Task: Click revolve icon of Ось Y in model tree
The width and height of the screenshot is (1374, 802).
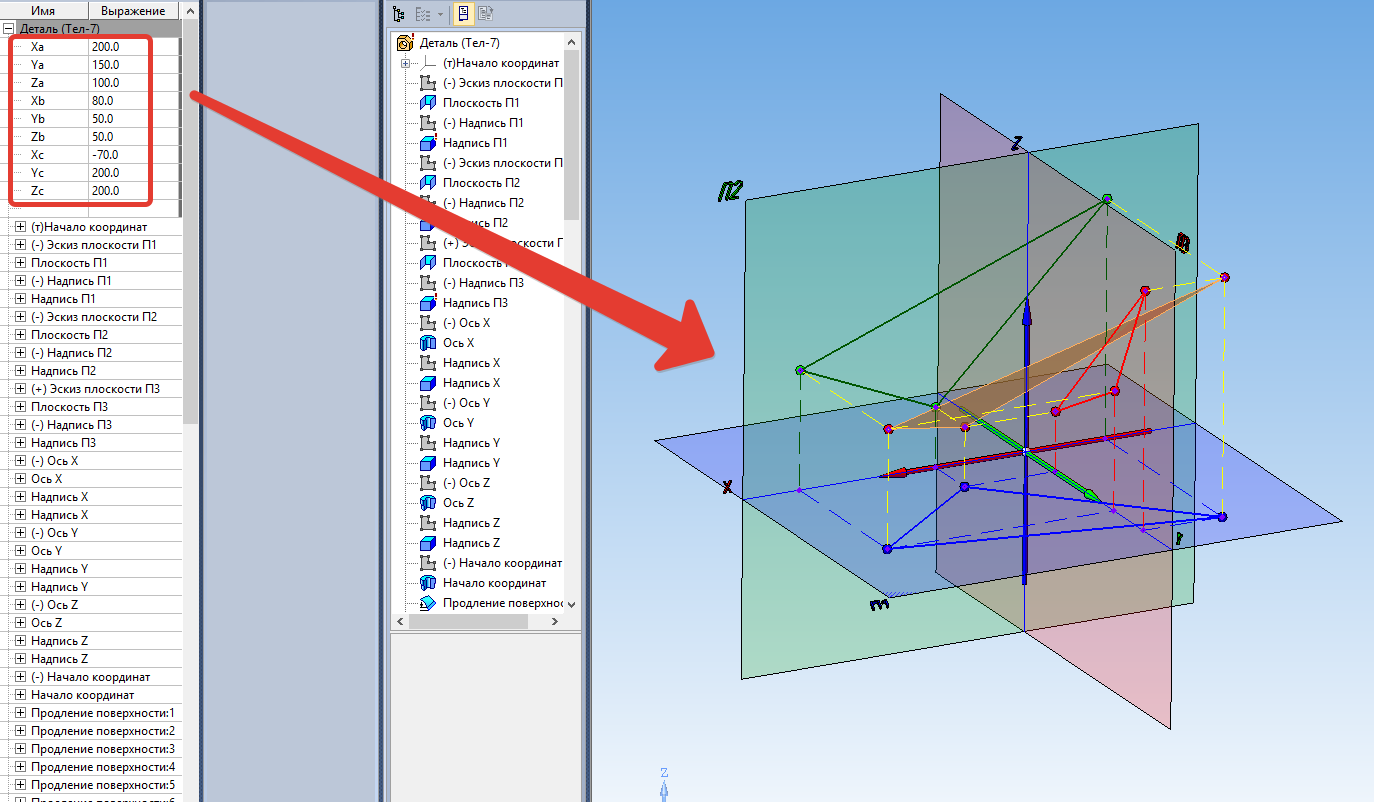Action: pos(428,423)
